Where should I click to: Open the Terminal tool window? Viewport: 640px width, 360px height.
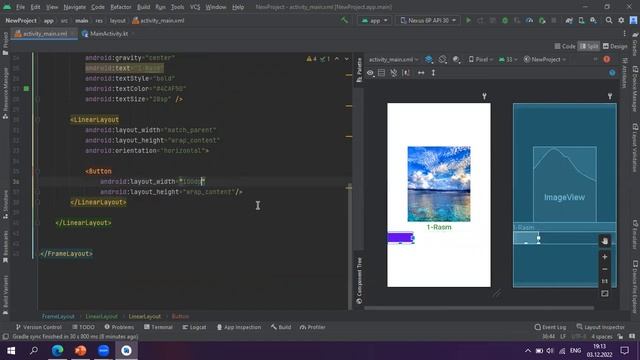pos(158,327)
